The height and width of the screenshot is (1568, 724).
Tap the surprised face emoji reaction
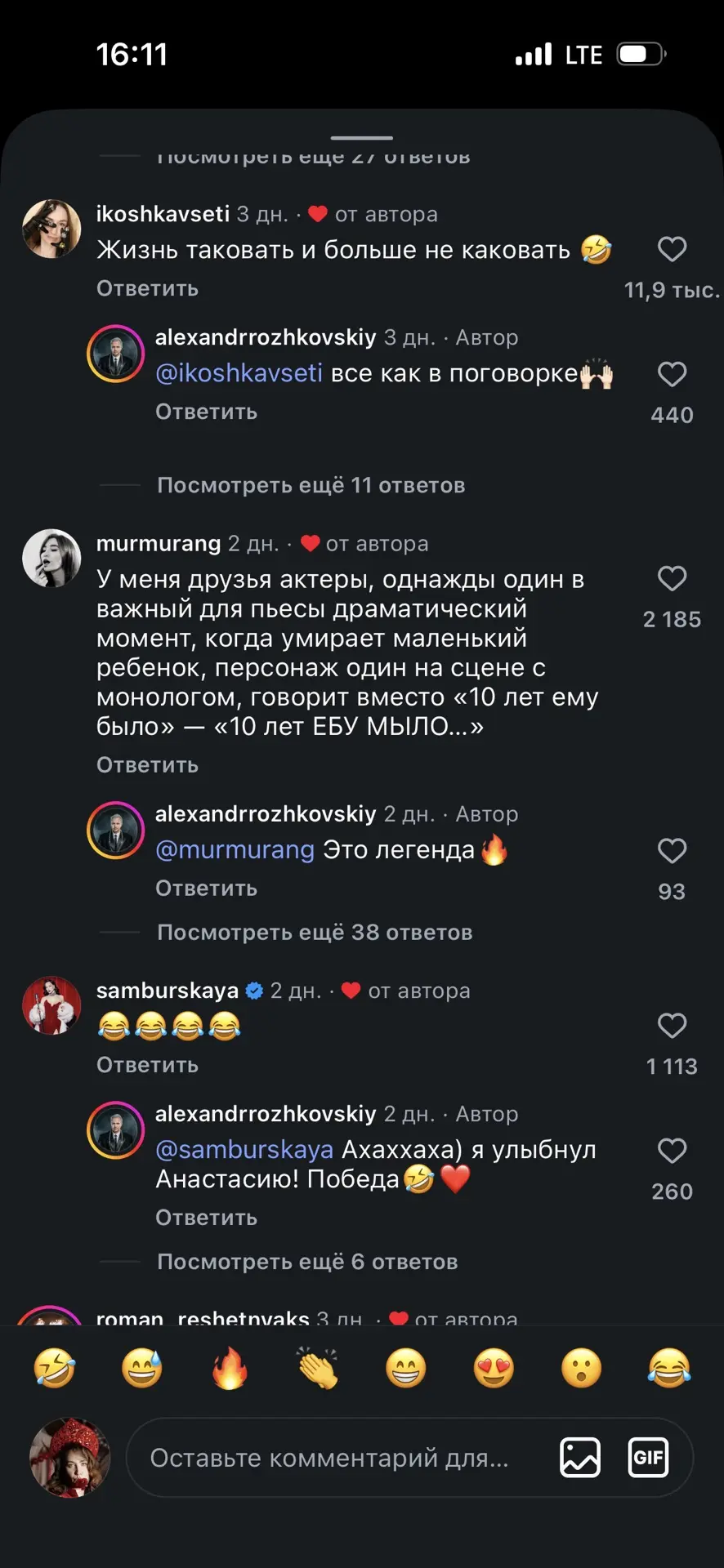pyautogui.click(x=582, y=1368)
